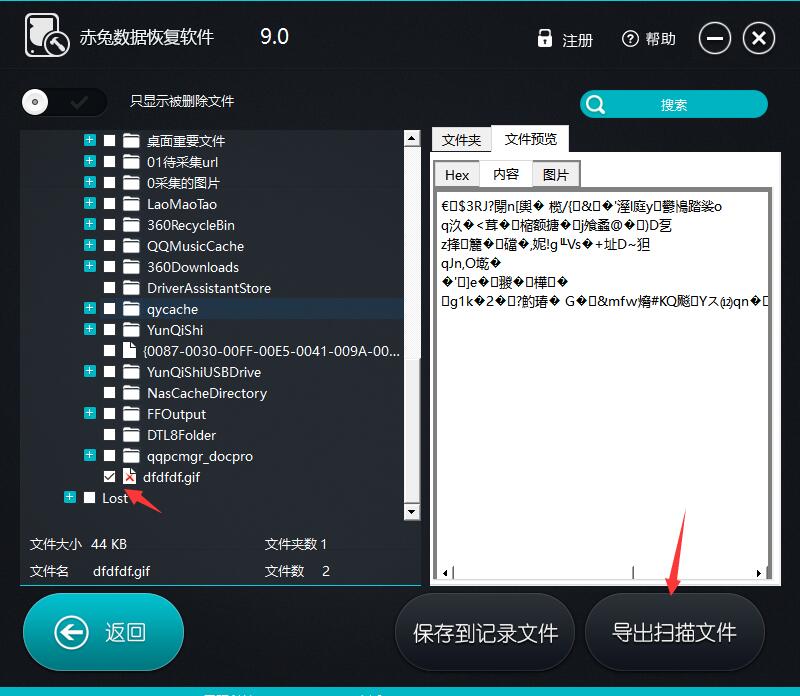Click the preview scroll right arrow
This screenshot has height=696, width=800.
click(759, 573)
